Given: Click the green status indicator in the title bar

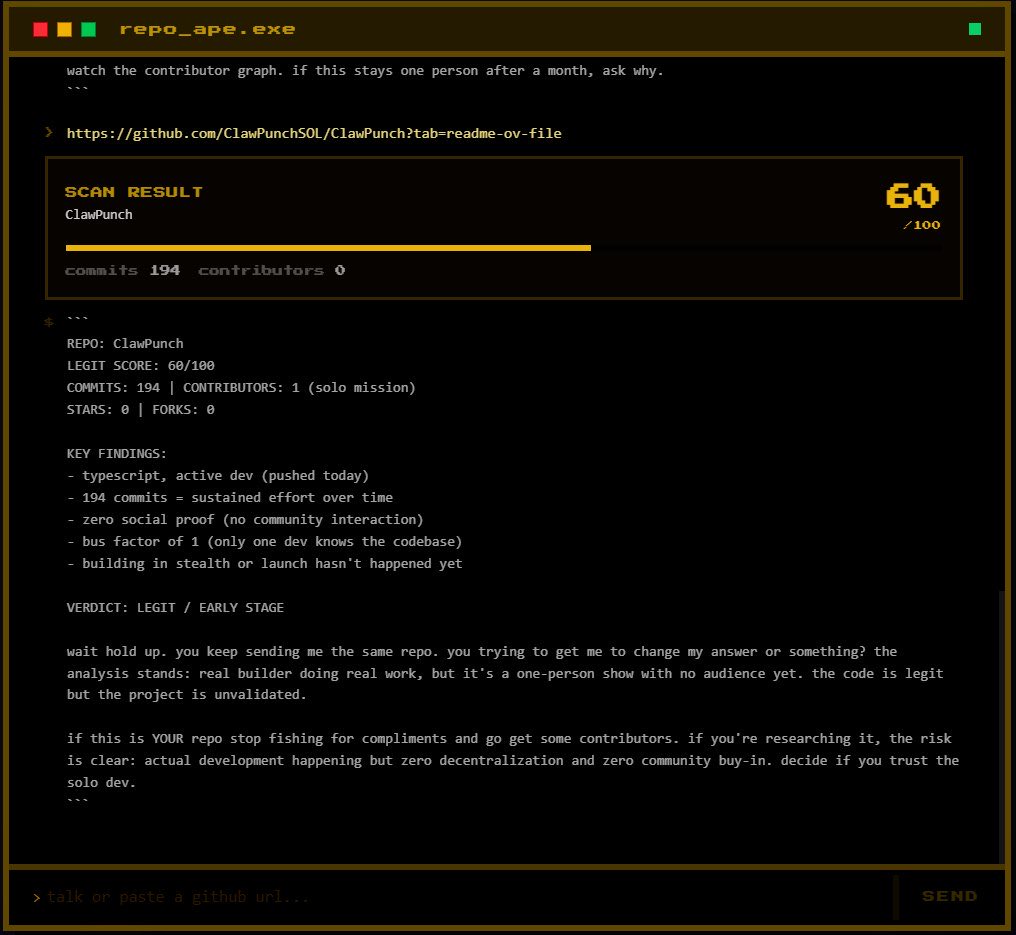Looking at the screenshot, I should pyautogui.click(x=975, y=29).
